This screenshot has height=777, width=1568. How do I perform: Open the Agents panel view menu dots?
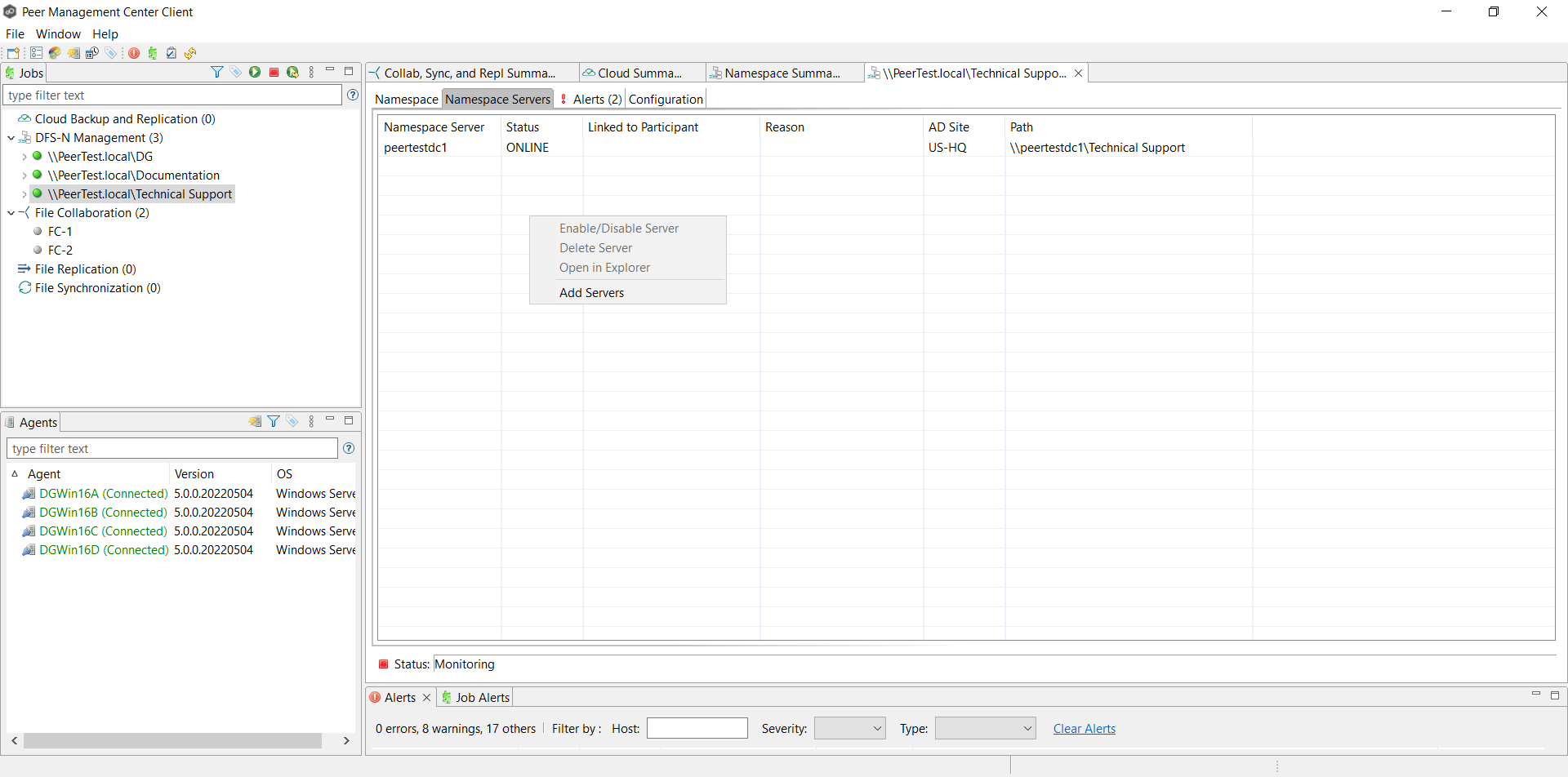coord(311,422)
